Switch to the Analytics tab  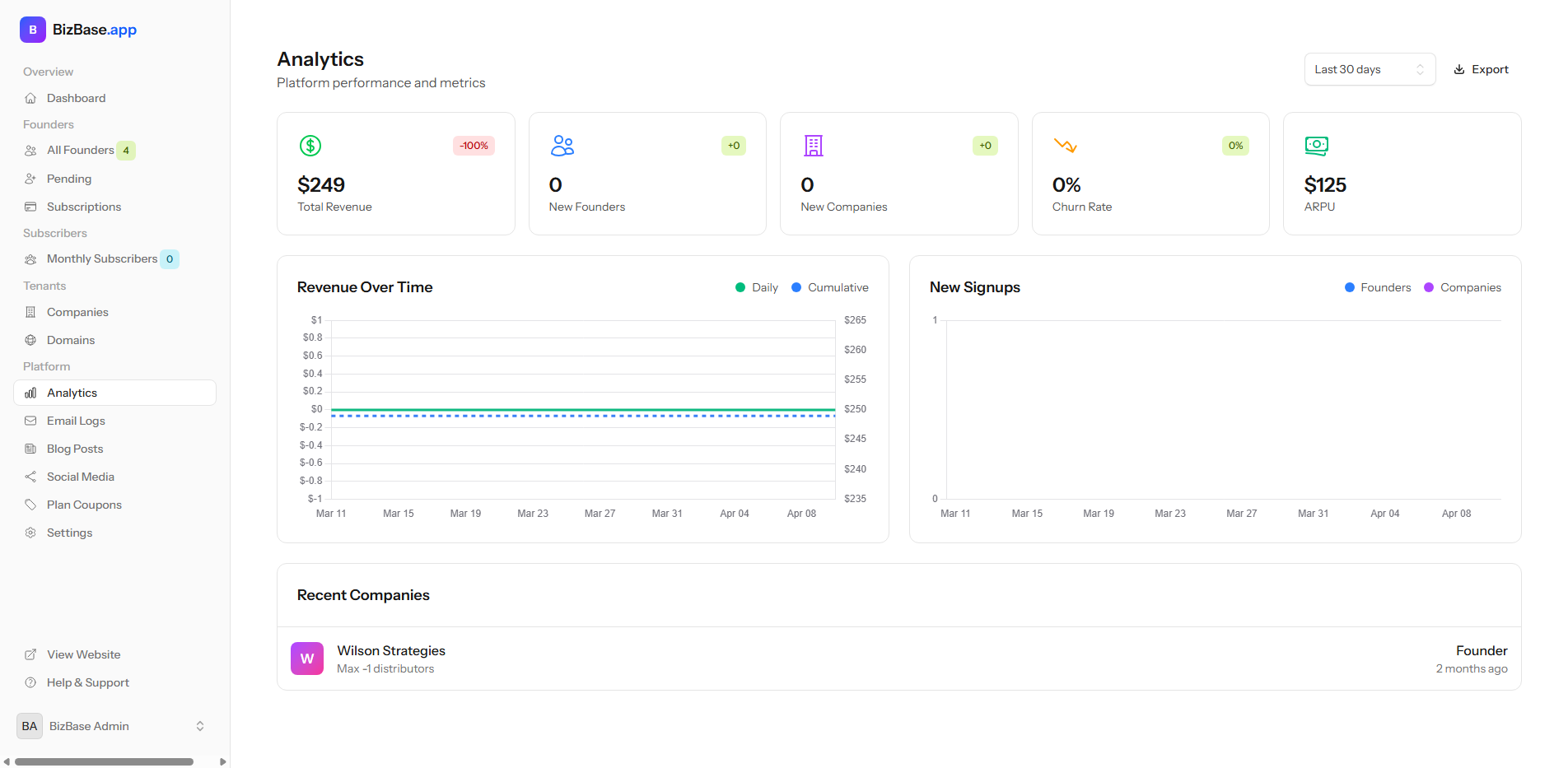coord(72,393)
